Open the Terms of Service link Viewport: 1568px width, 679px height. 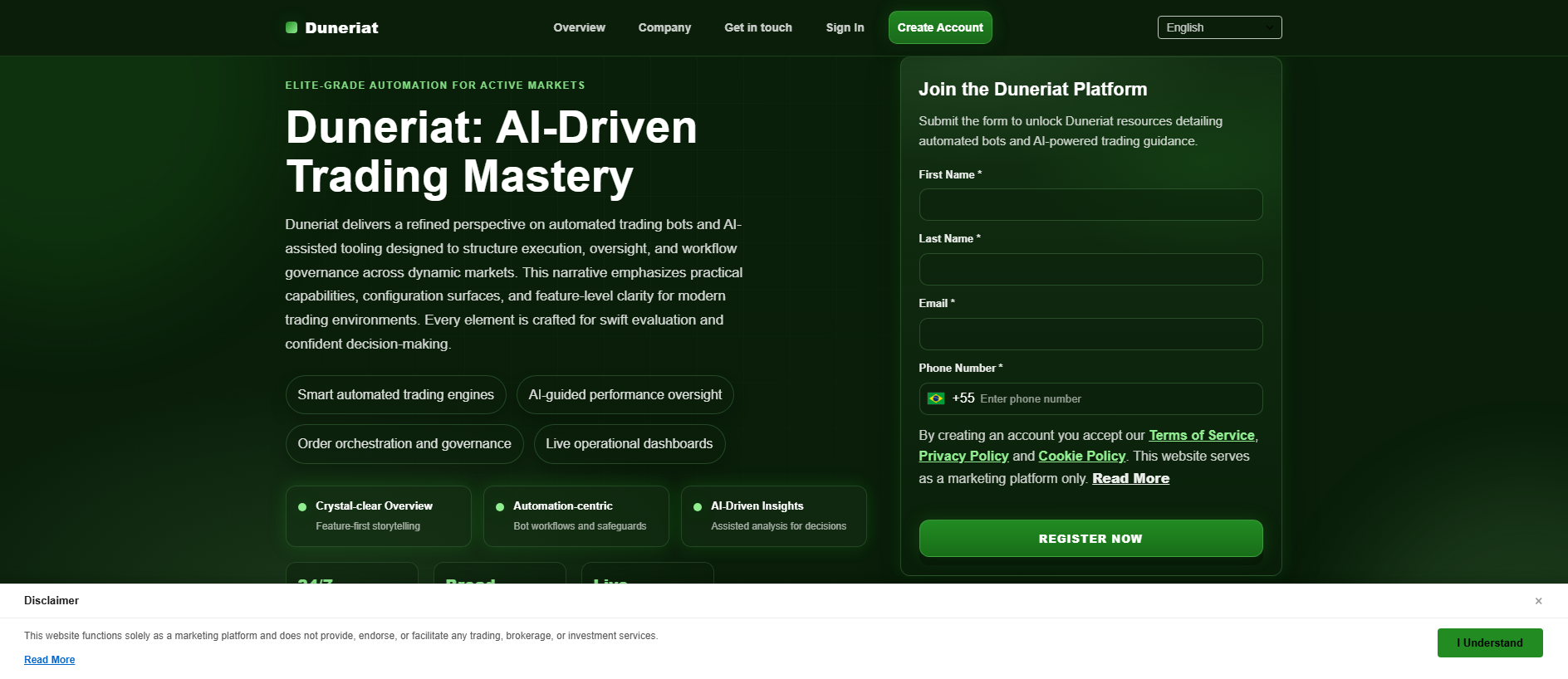(x=1202, y=435)
